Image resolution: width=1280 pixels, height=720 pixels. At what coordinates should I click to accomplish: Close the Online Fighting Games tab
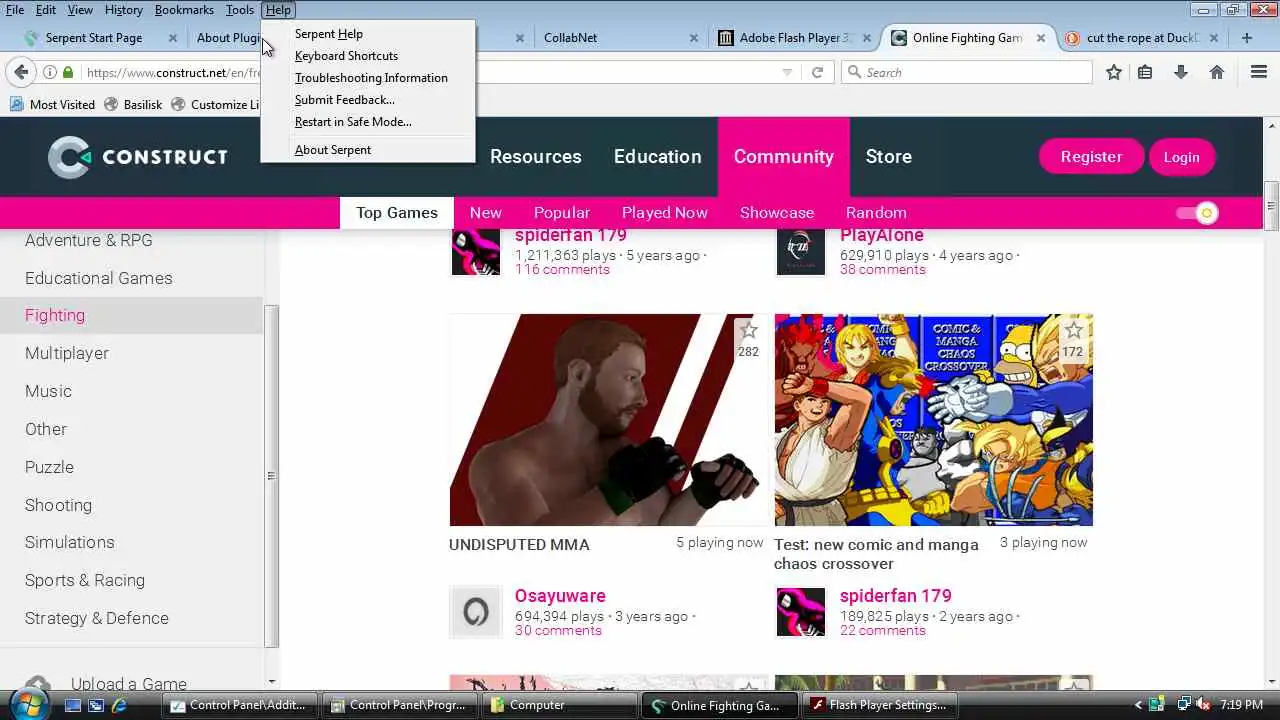click(x=1041, y=38)
